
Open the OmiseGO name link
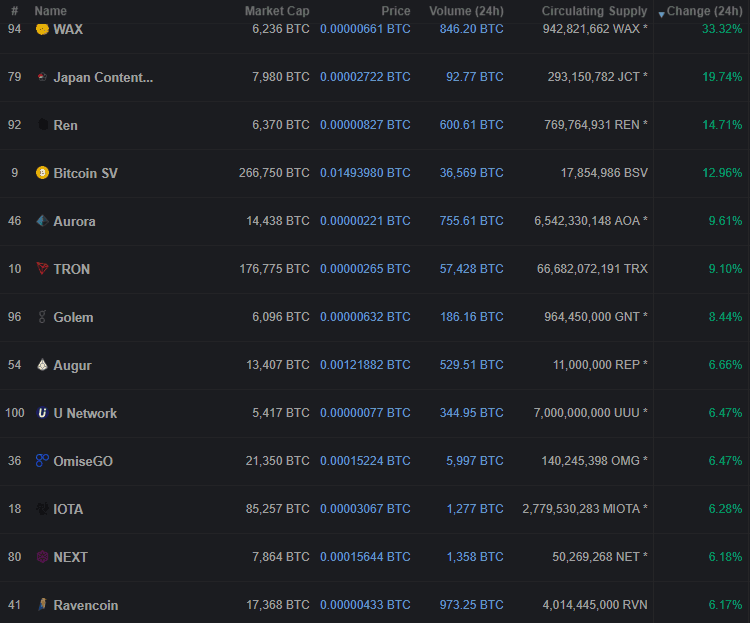pyautogui.click(x=83, y=461)
